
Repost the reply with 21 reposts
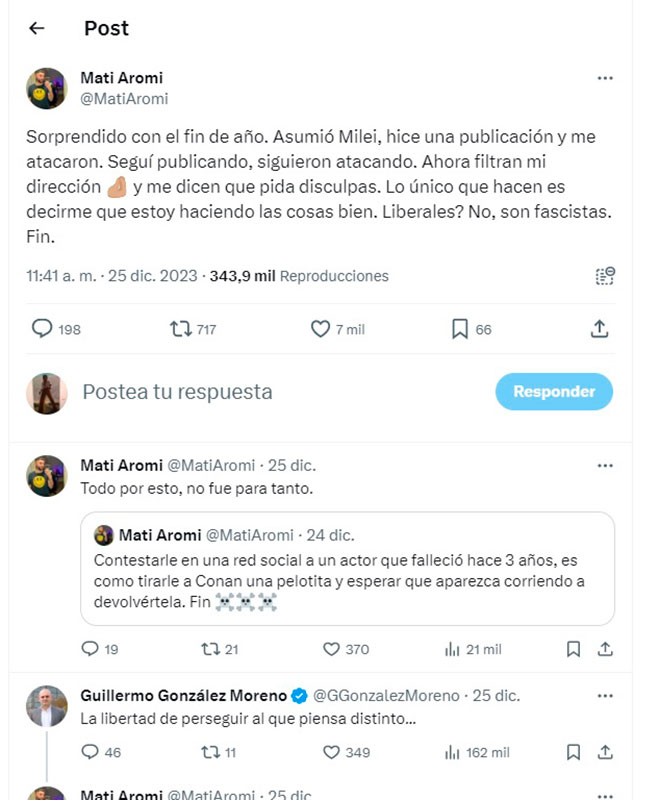click(x=209, y=649)
